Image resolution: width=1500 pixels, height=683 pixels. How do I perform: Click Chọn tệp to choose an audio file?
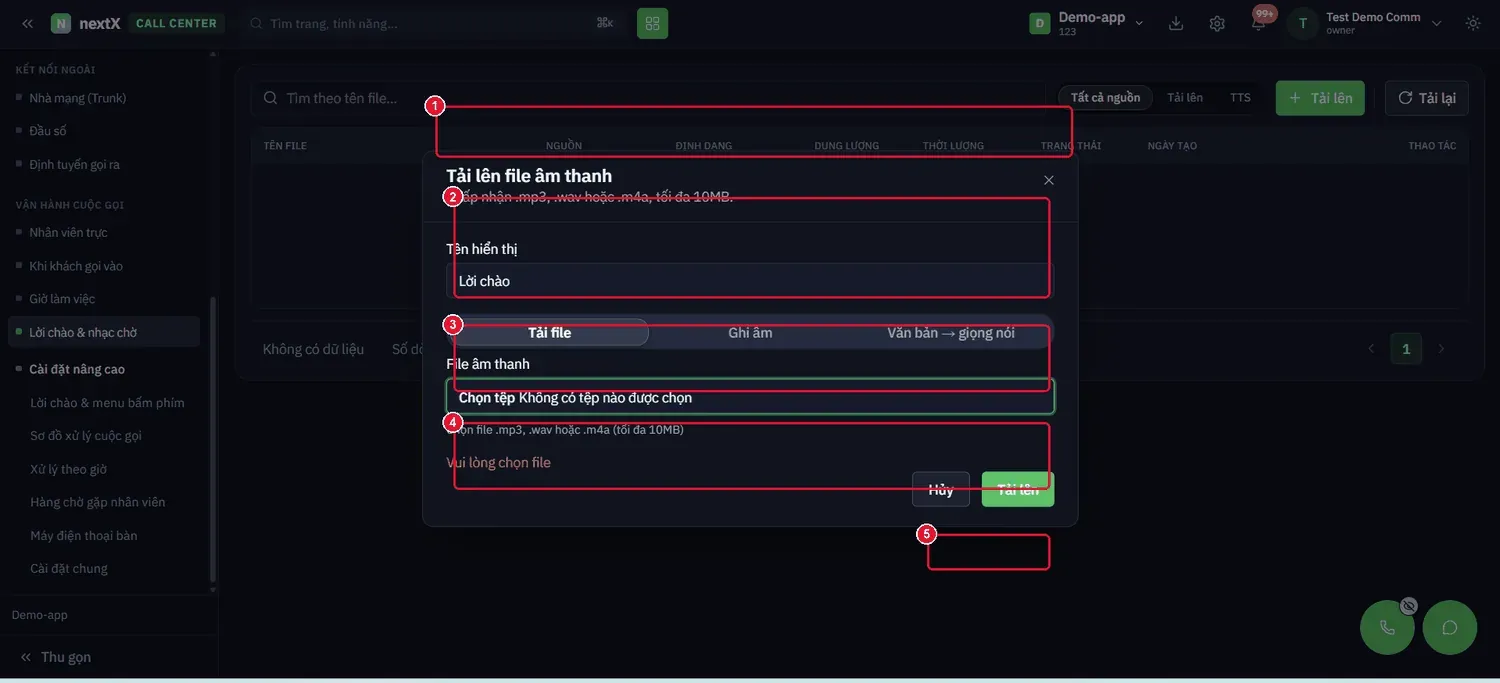coord(486,398)
